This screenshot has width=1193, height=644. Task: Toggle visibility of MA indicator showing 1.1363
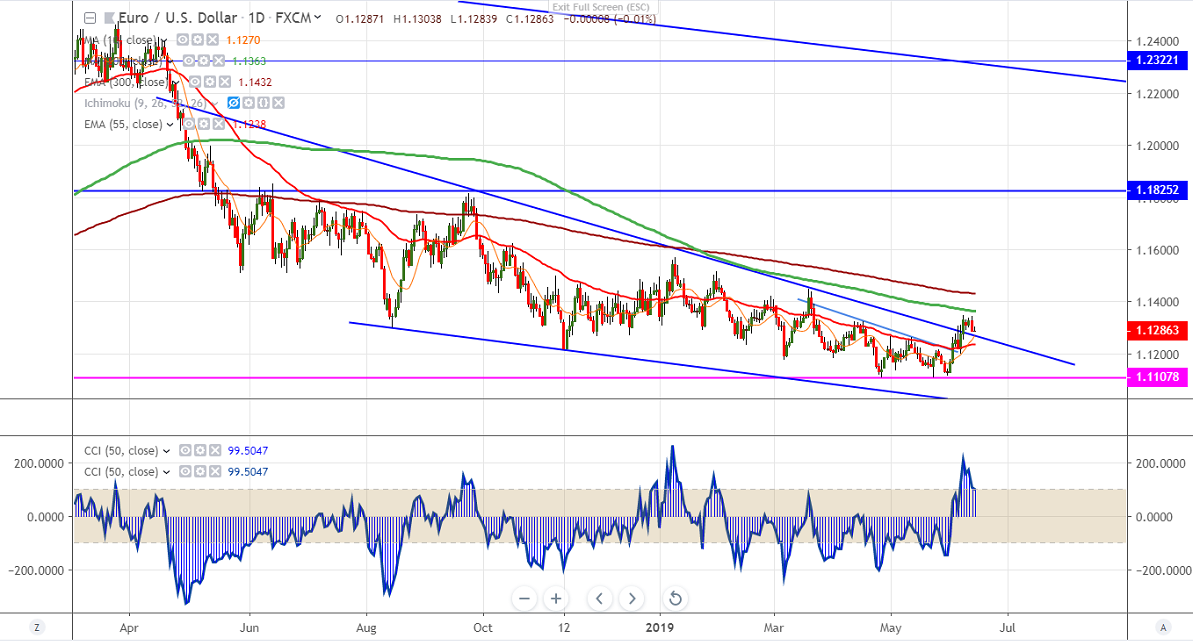pyautogui.click(x=189, y=61)
